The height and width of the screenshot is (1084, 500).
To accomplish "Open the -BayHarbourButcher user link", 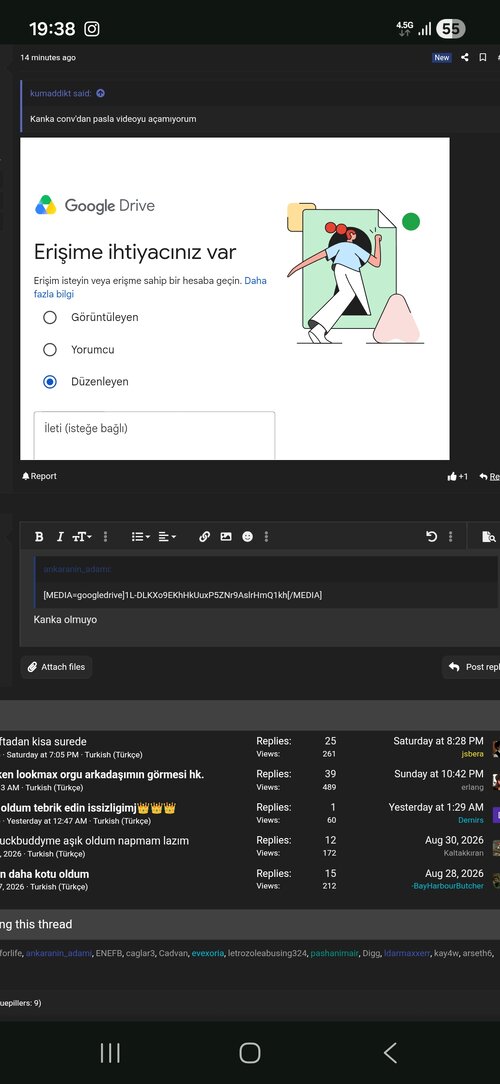I will 447,886.
